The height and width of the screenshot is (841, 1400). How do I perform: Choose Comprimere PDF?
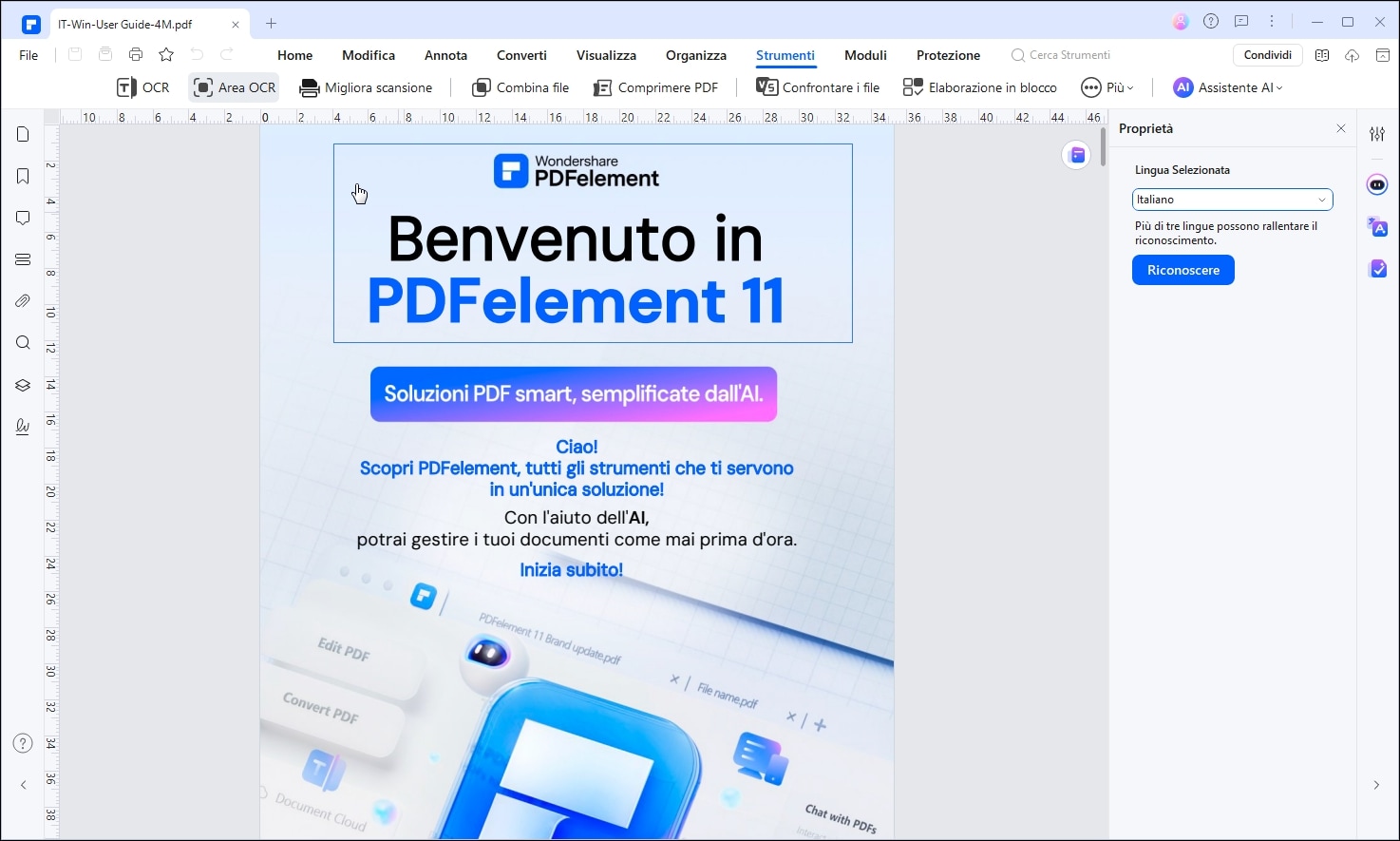pyautogui.click(x=655, y=87)
